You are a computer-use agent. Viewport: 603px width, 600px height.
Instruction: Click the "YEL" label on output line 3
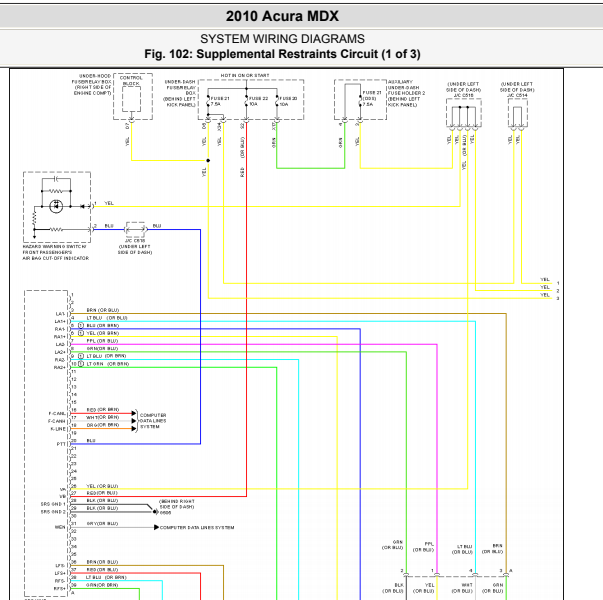pos(545,295)
